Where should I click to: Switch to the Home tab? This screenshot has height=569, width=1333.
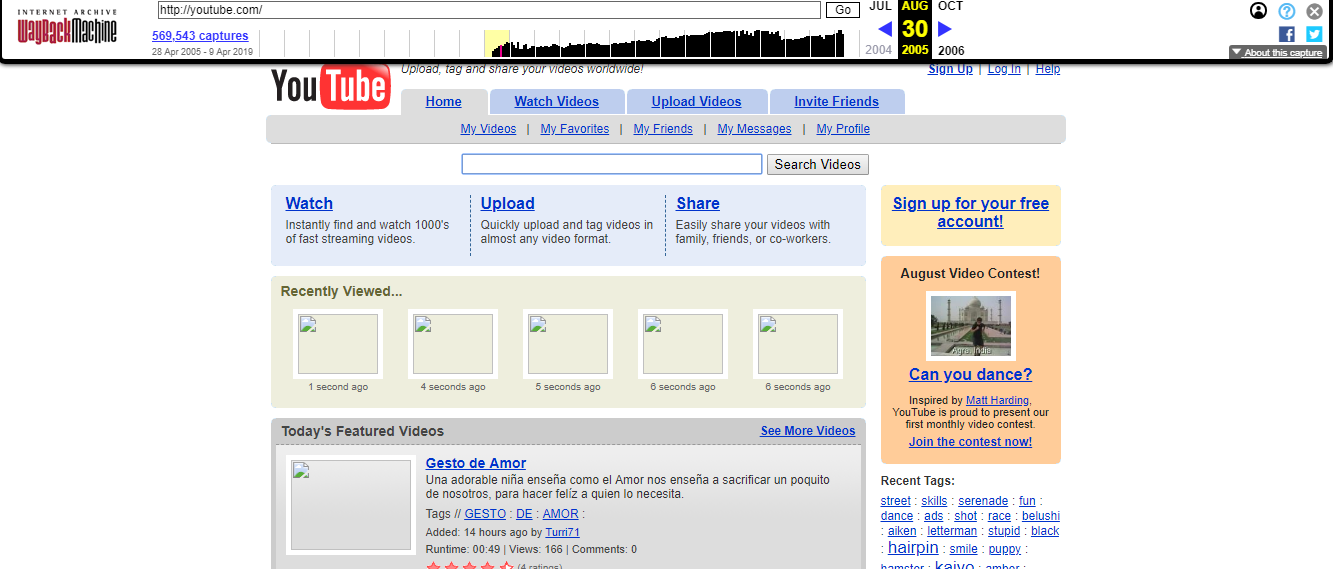click(x=444, y=102)
